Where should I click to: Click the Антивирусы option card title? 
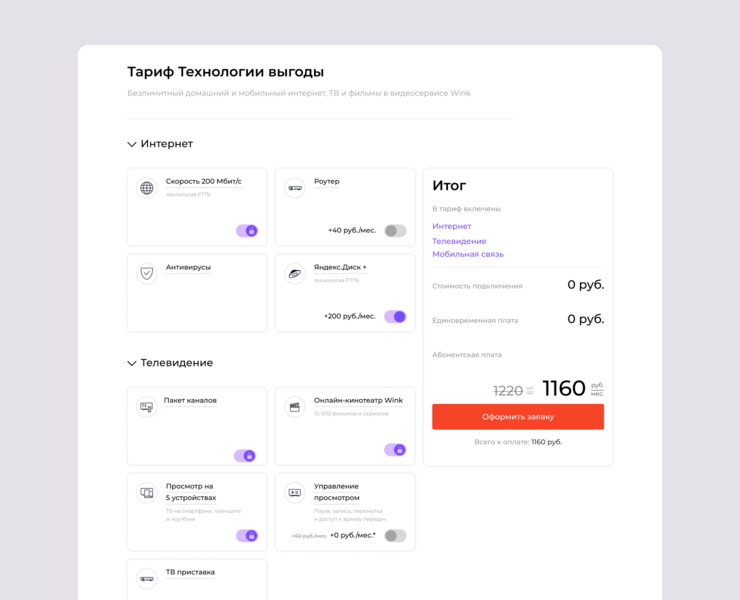pos(188,267)
